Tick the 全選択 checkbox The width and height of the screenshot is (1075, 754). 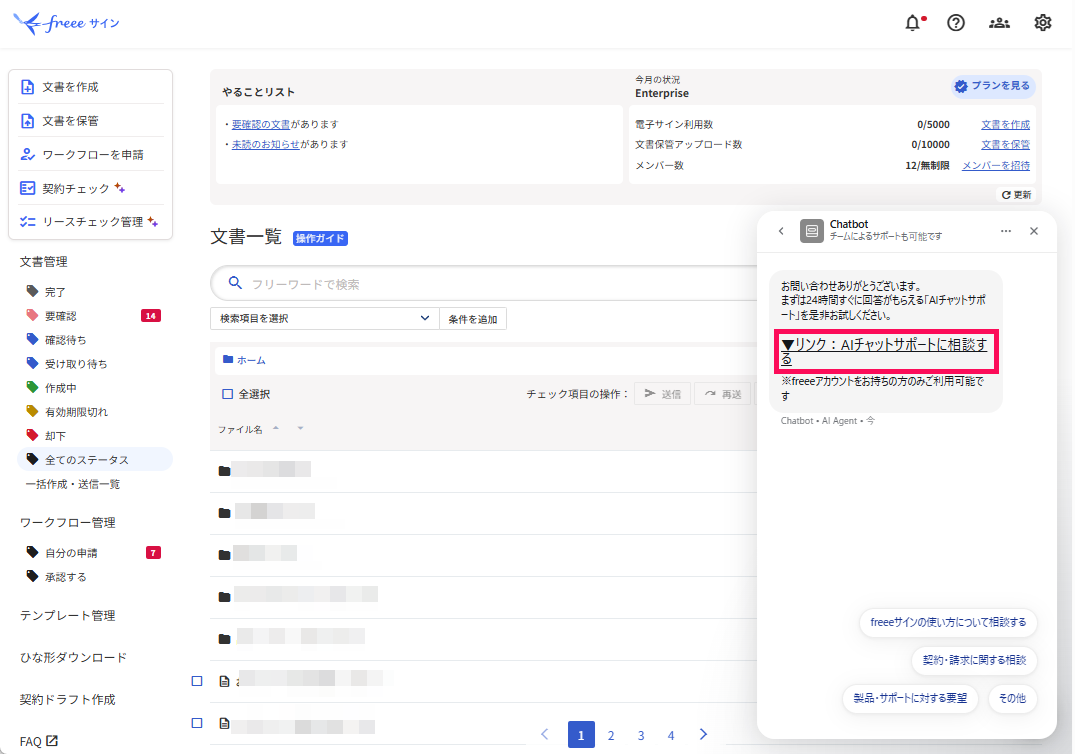pos(228,394)
